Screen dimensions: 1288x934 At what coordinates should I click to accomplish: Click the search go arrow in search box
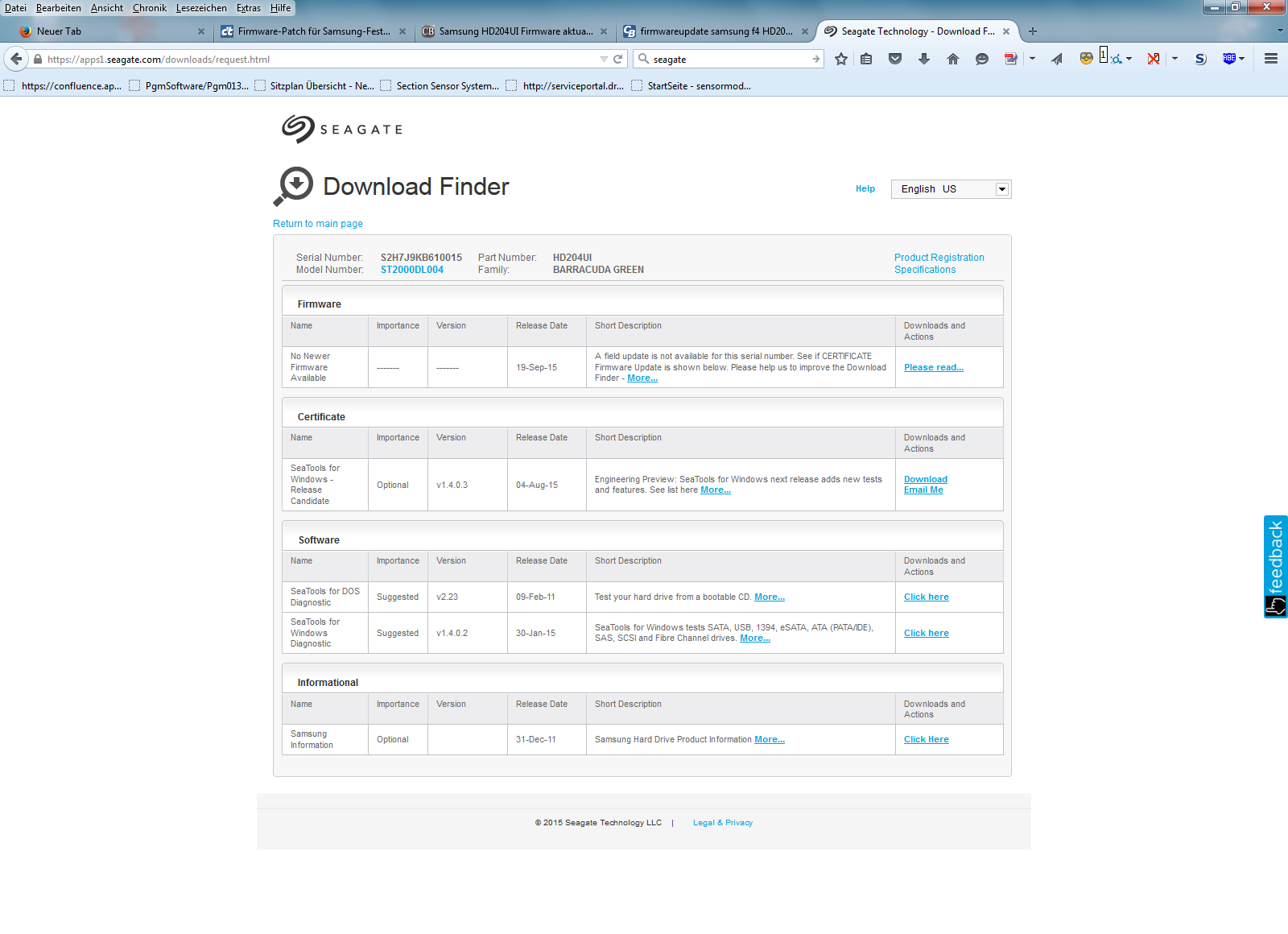[816, 59]
